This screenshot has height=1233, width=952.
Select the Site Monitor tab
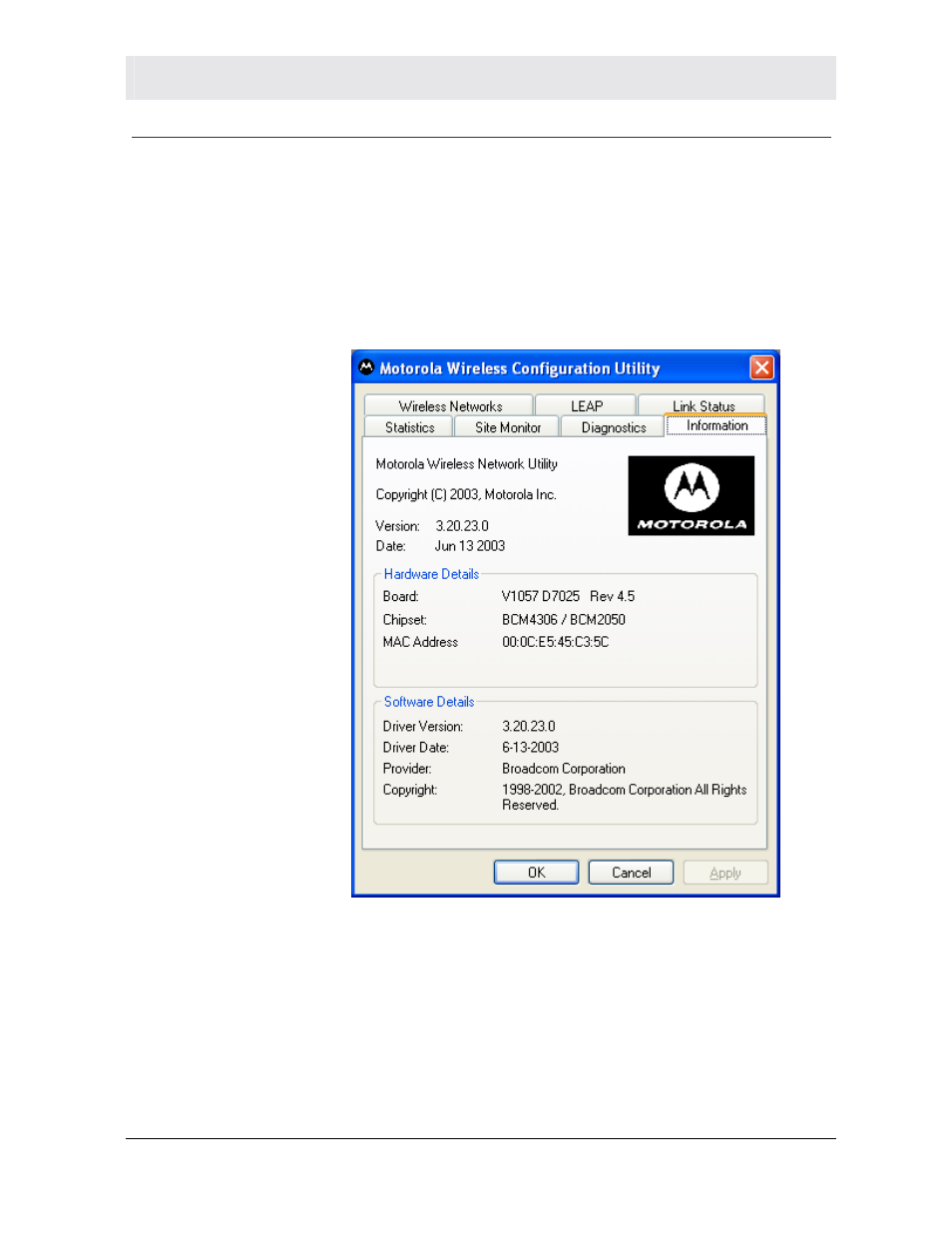[507, 427]
